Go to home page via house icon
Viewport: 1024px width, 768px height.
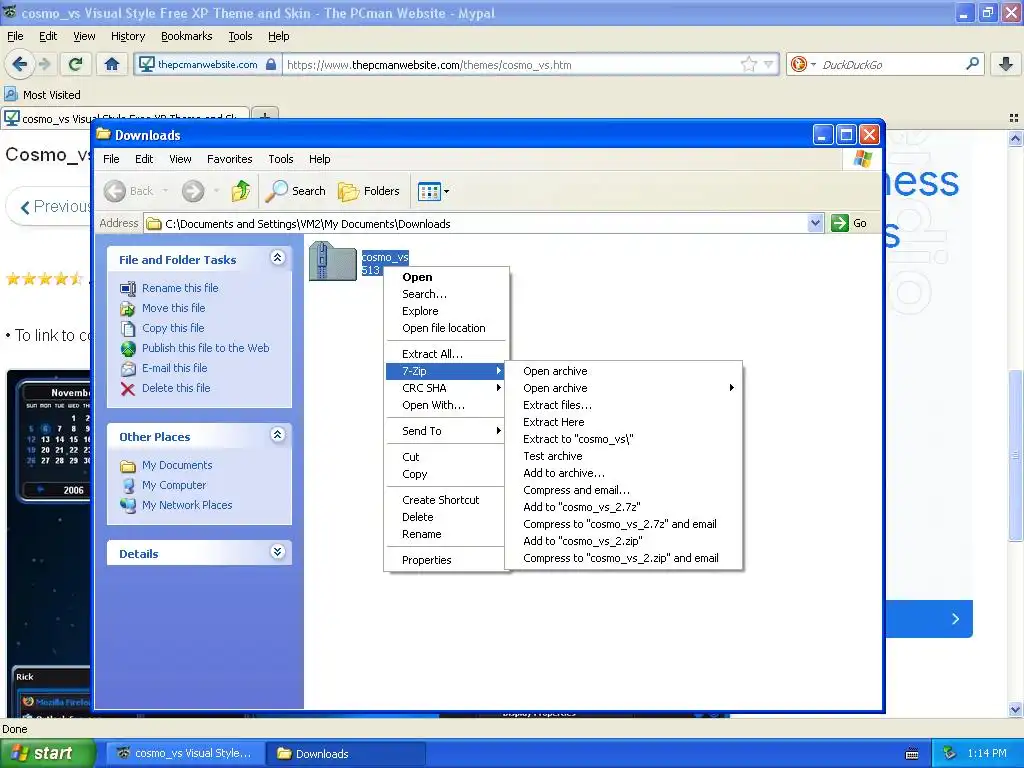pyautogui.click(x=112, y=64)
